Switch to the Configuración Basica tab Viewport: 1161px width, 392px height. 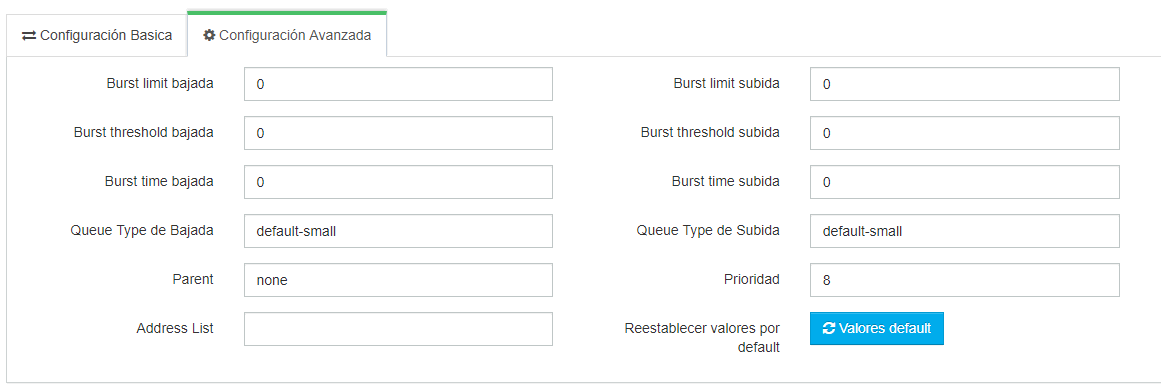97,35
